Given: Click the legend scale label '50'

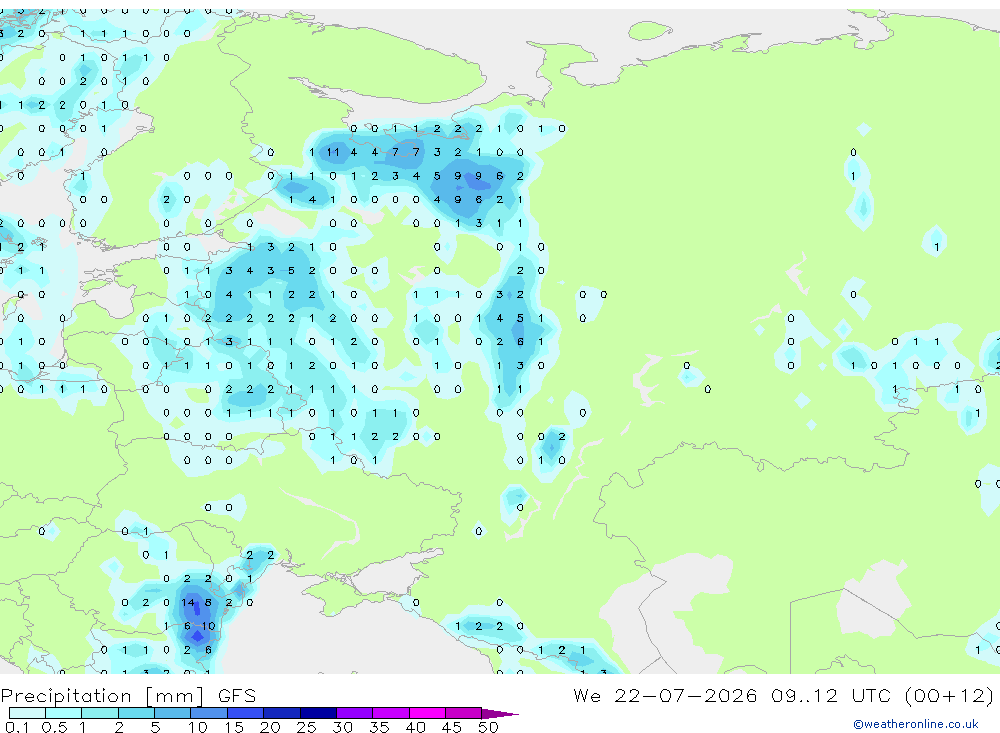Looking at the screenshot, I should [x=488, y=727].
